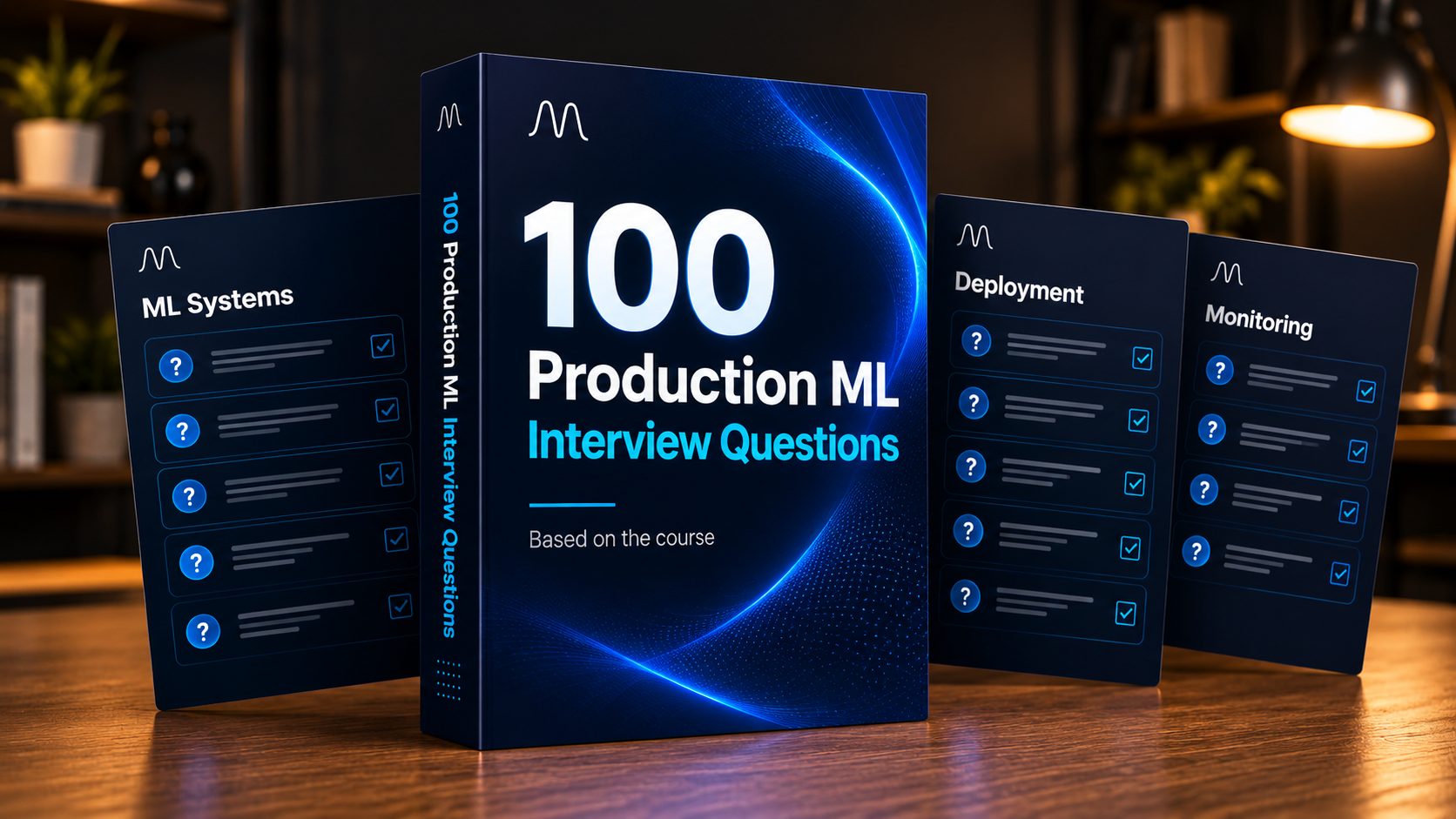This screenshot has width=1456, height=819.
Task: Select the topmost question mark icon under Deployment
Action: point(976,340)
